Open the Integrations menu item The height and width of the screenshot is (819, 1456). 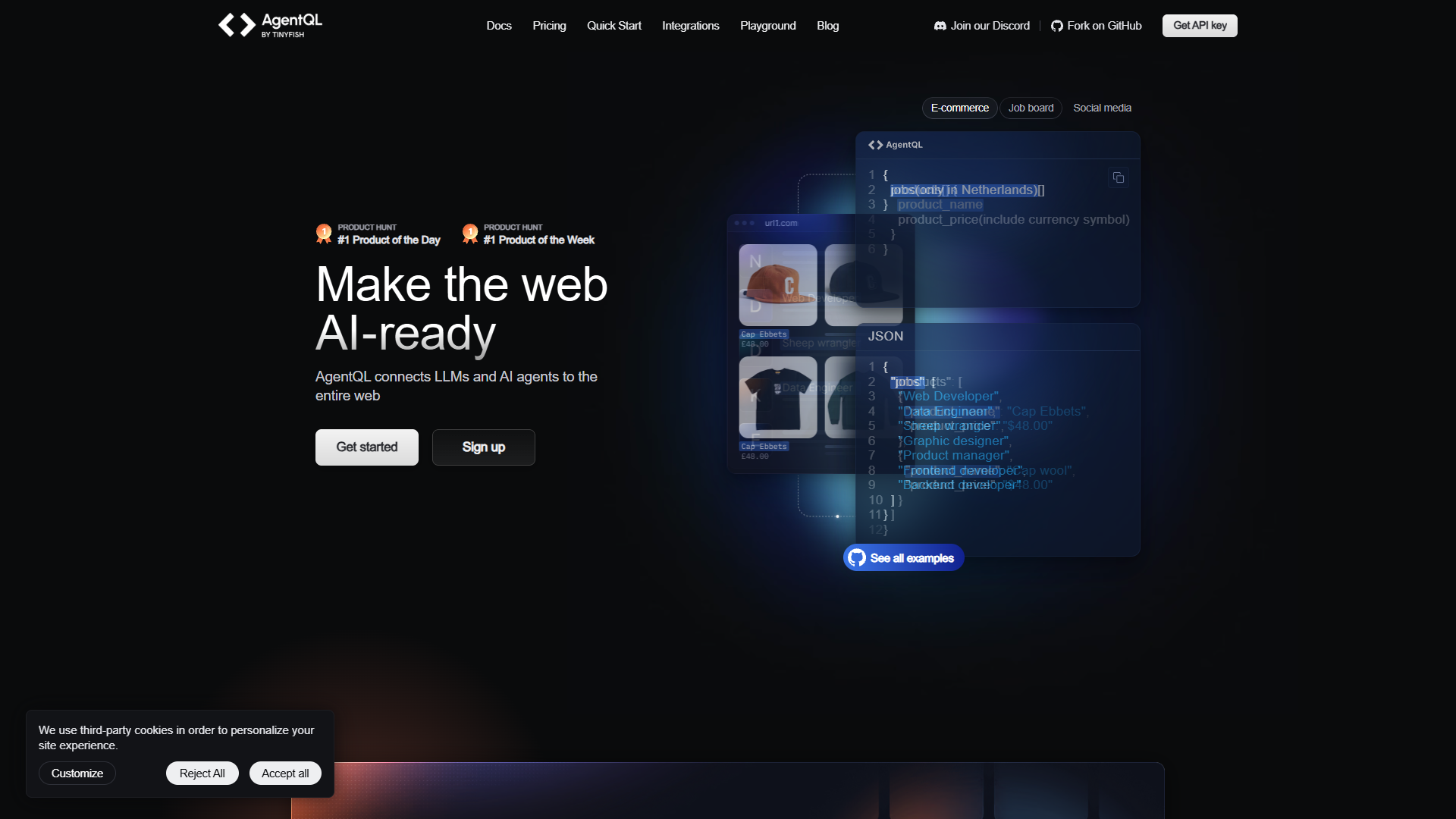(x=691, y=26)
